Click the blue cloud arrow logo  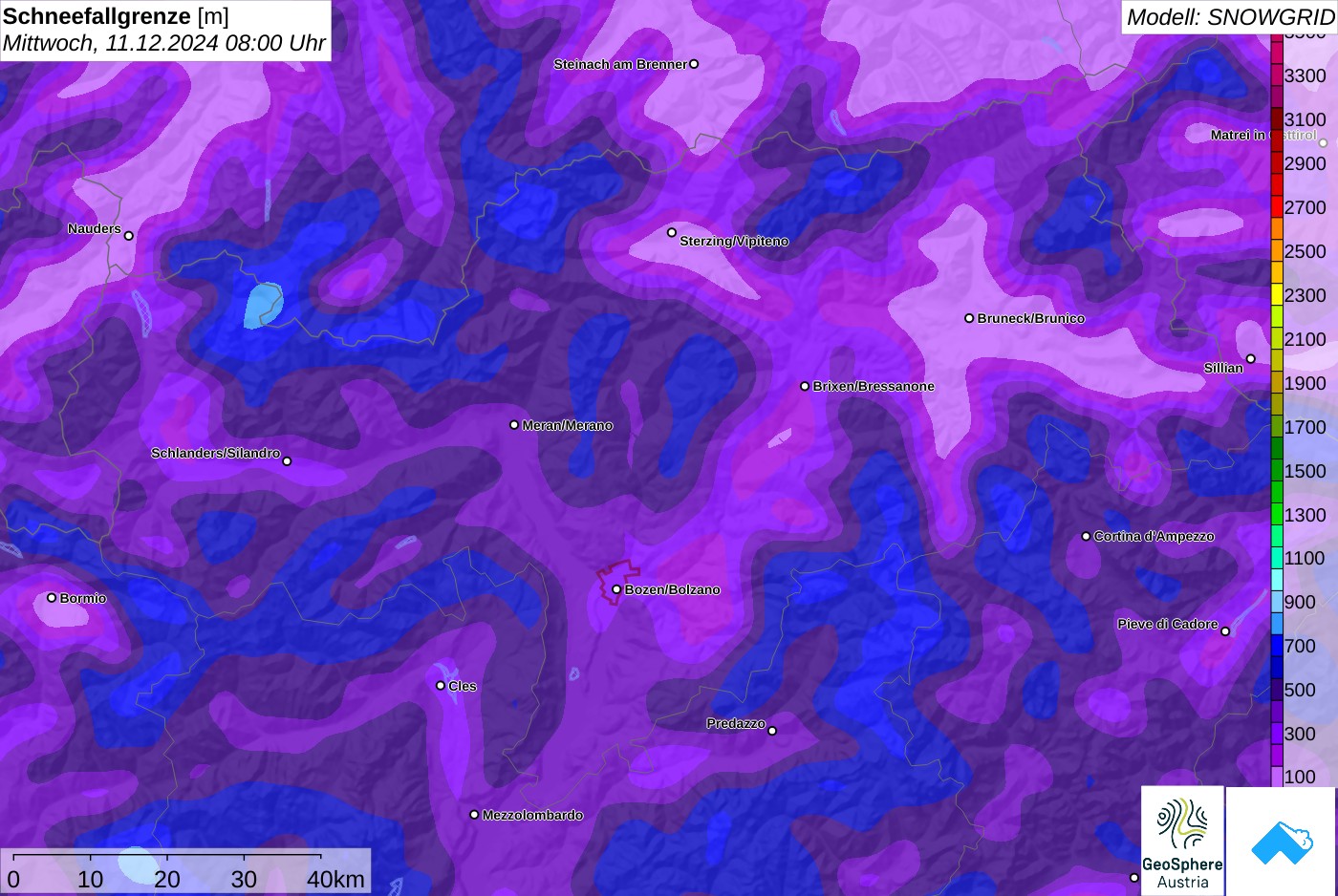1281,841
